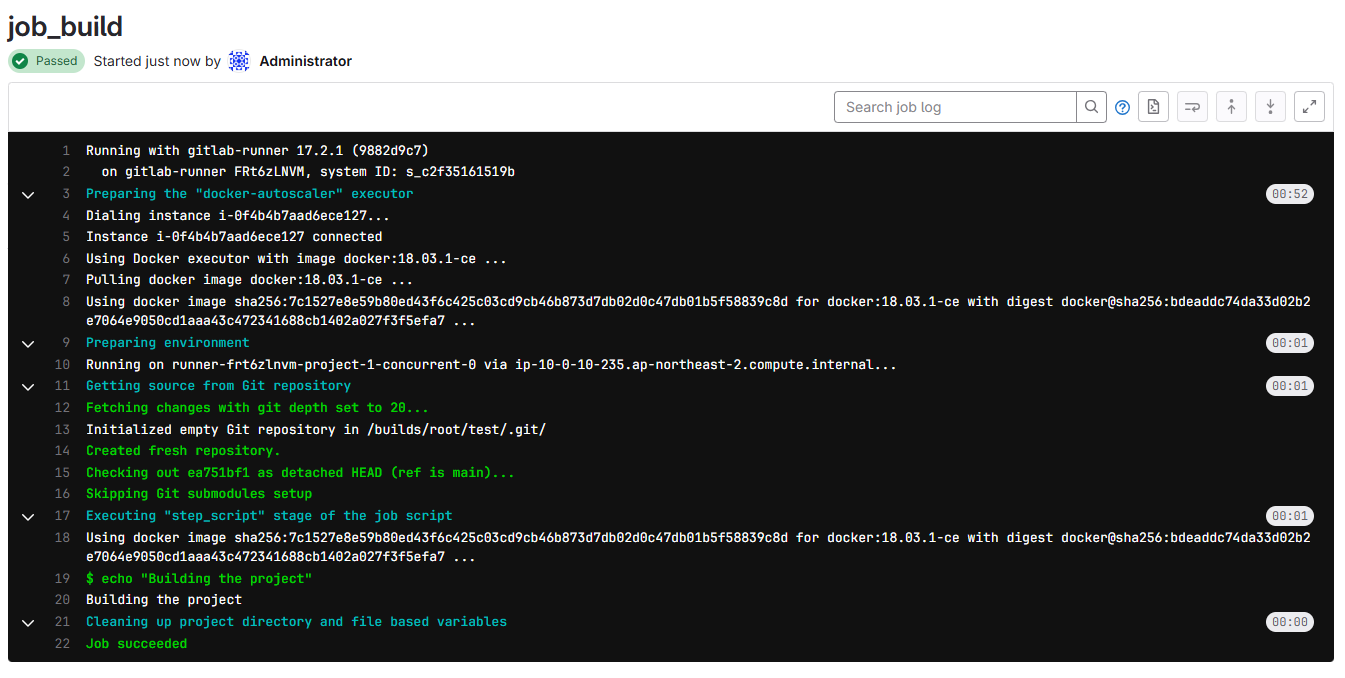Show the raw job log
The height and width of the screenshot is (678, 1345).
[x=1153, y=107]
